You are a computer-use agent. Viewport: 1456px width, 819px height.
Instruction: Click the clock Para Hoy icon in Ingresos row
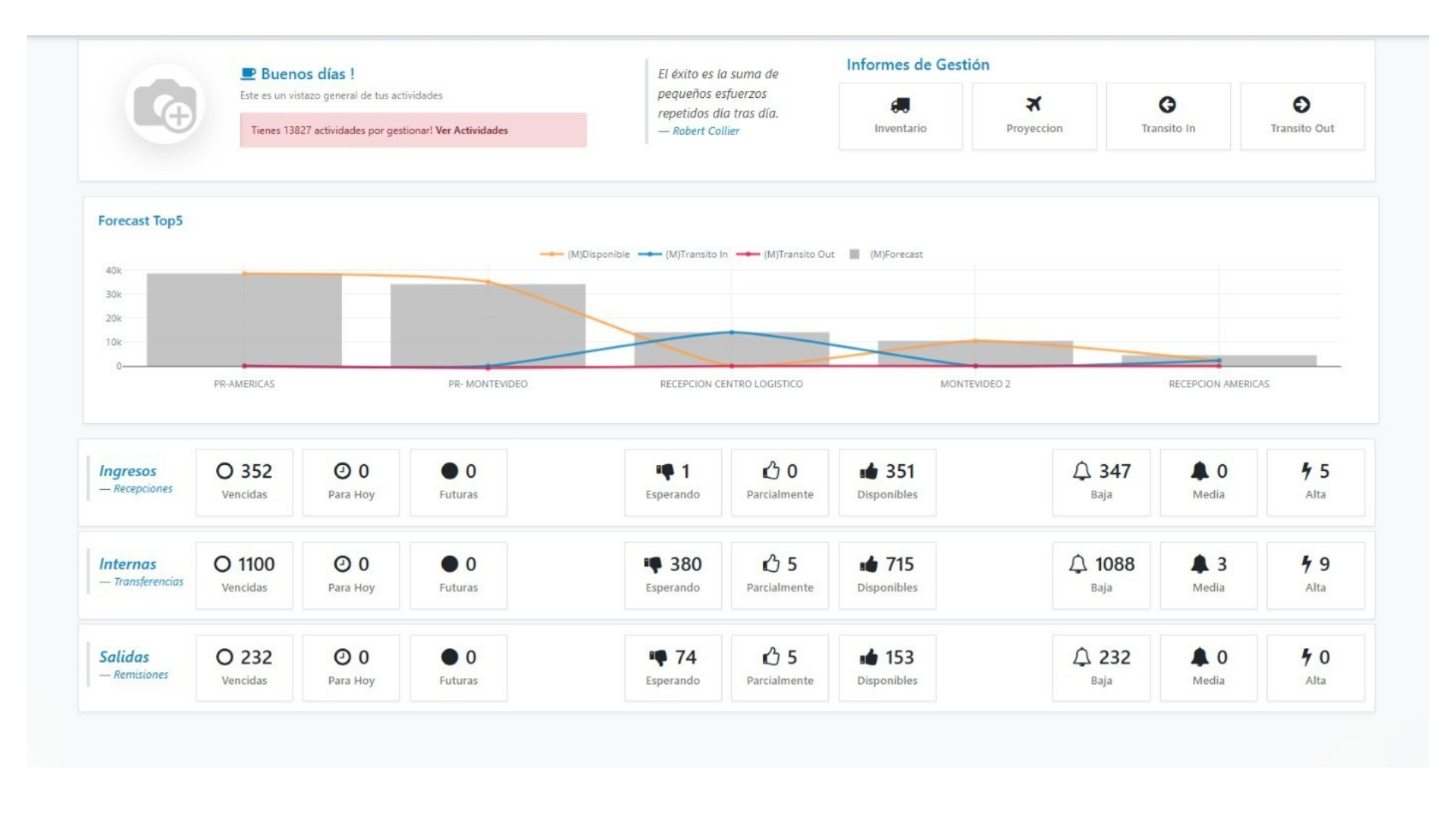(x=342, y=471)
